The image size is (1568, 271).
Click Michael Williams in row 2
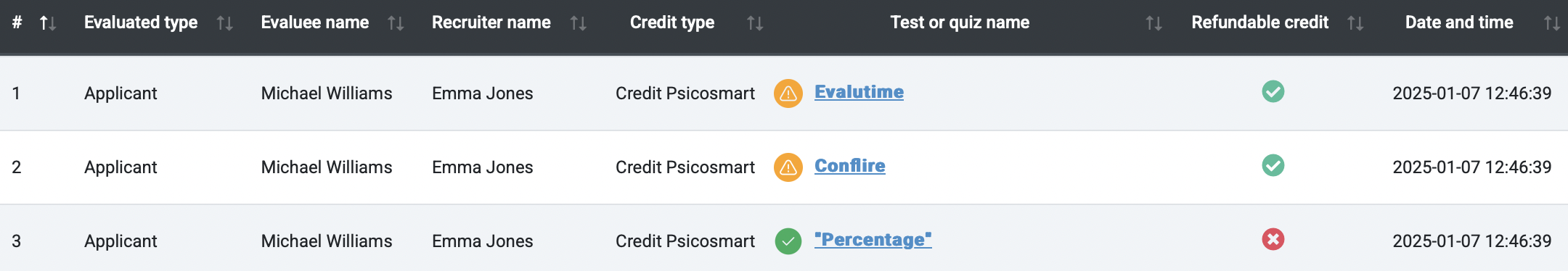[327, 167]
